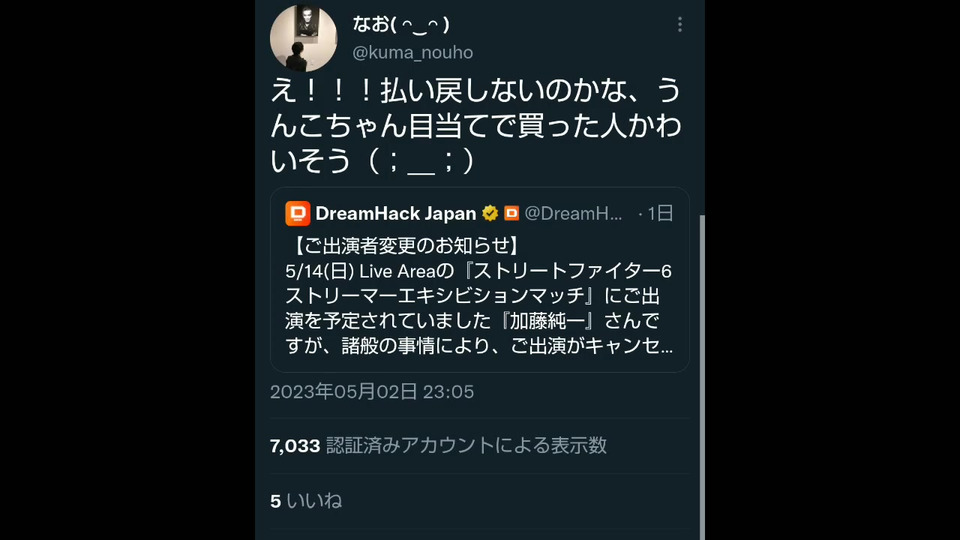Click the DreamHack Japan account name
Screen dimensions: 960x540
(x=395, y=213)
